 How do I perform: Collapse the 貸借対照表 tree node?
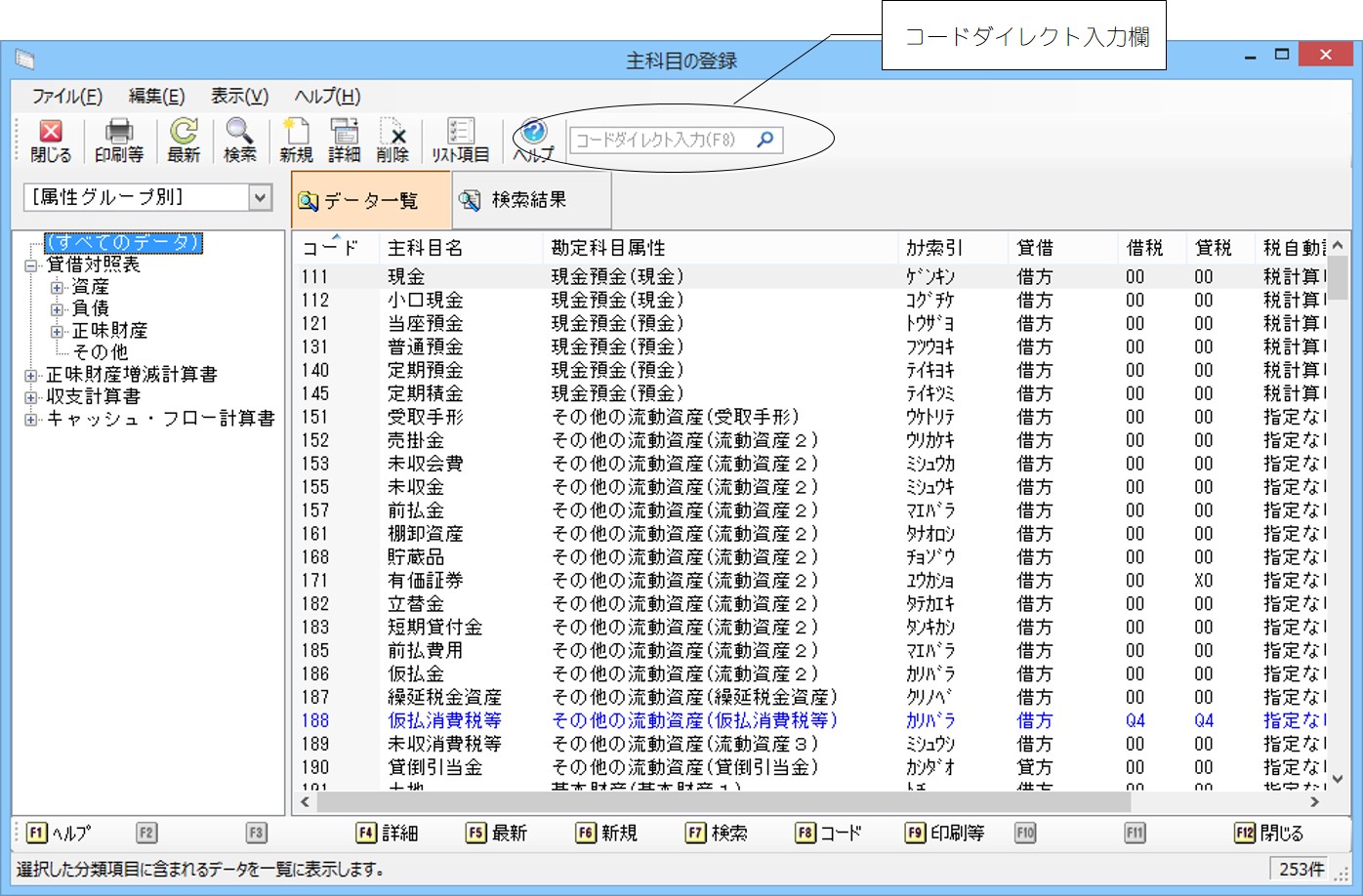coord(31,265)
